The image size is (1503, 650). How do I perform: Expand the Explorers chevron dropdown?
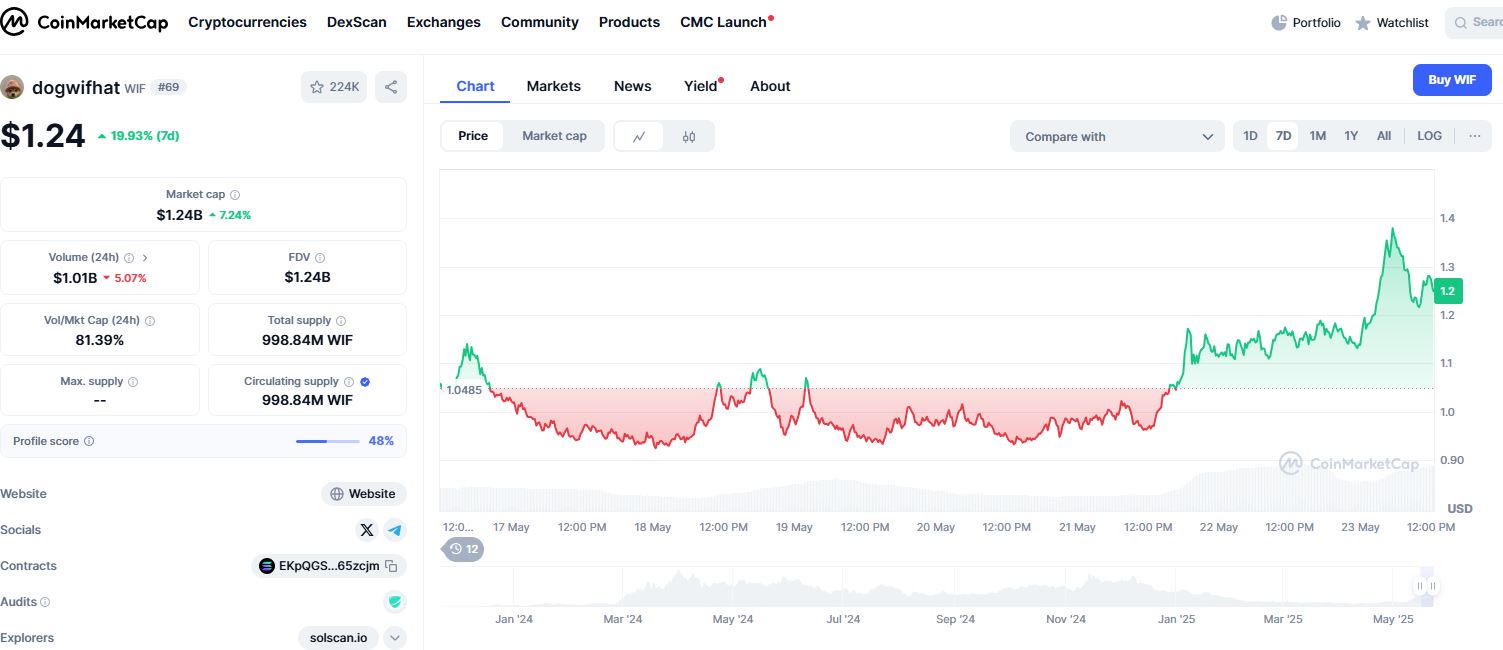[x=395, y=638]
